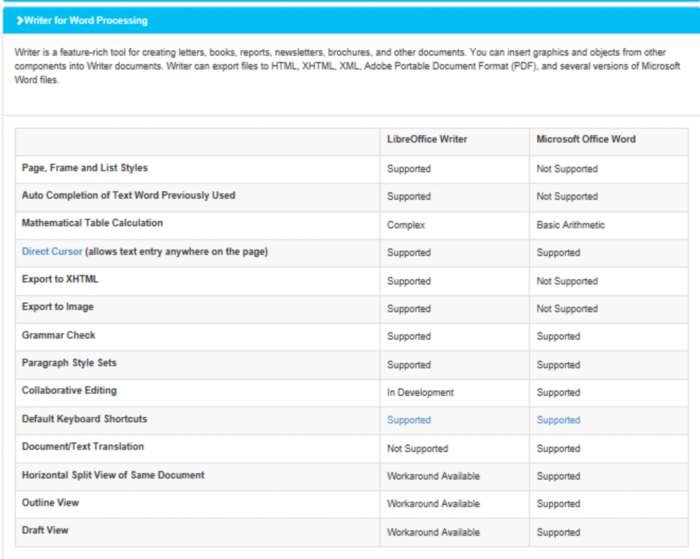Click the LibreOffice Writer column header

coord(427,139)
